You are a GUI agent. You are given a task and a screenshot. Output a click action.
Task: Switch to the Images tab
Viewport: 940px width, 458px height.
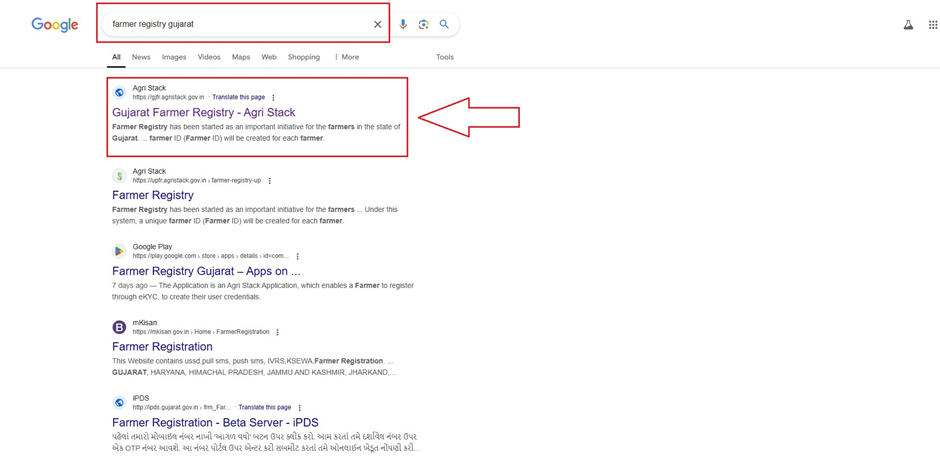pos(174,57)
